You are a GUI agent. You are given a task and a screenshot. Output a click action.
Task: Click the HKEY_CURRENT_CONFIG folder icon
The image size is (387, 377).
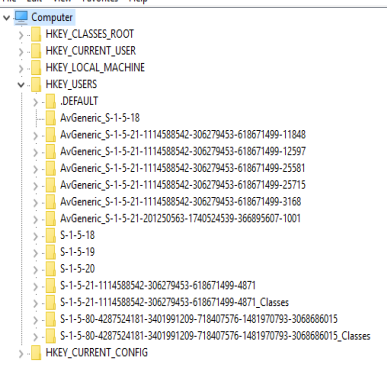click(x=36, y=353)
